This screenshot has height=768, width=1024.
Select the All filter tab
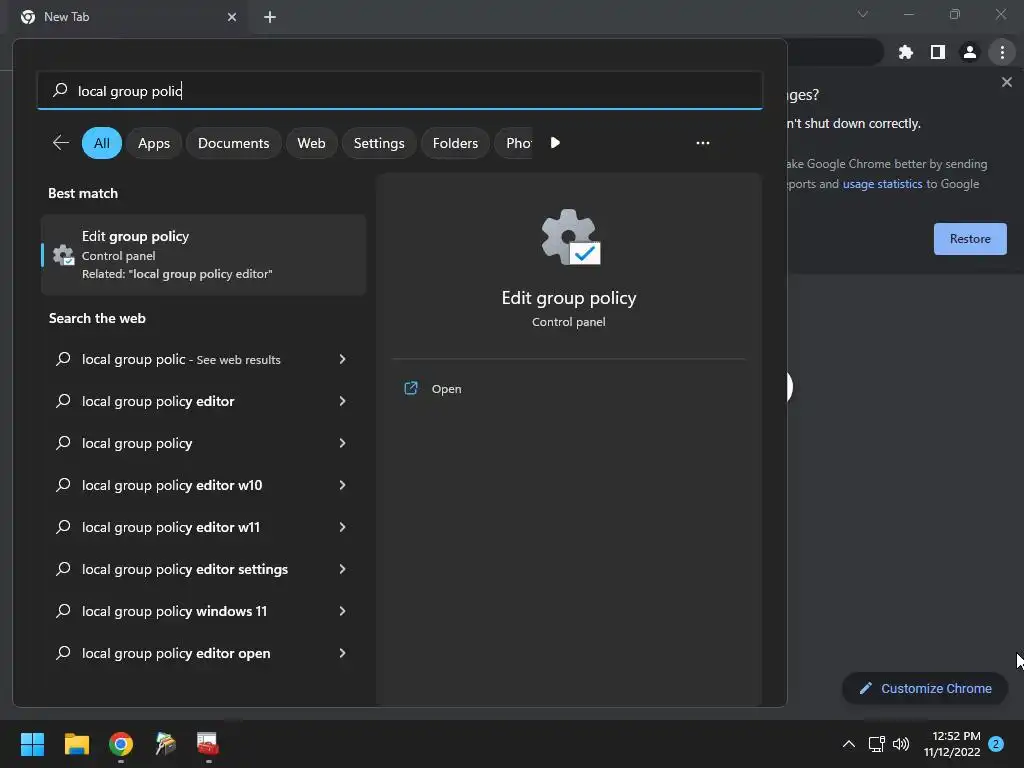[x=102, y=143]
